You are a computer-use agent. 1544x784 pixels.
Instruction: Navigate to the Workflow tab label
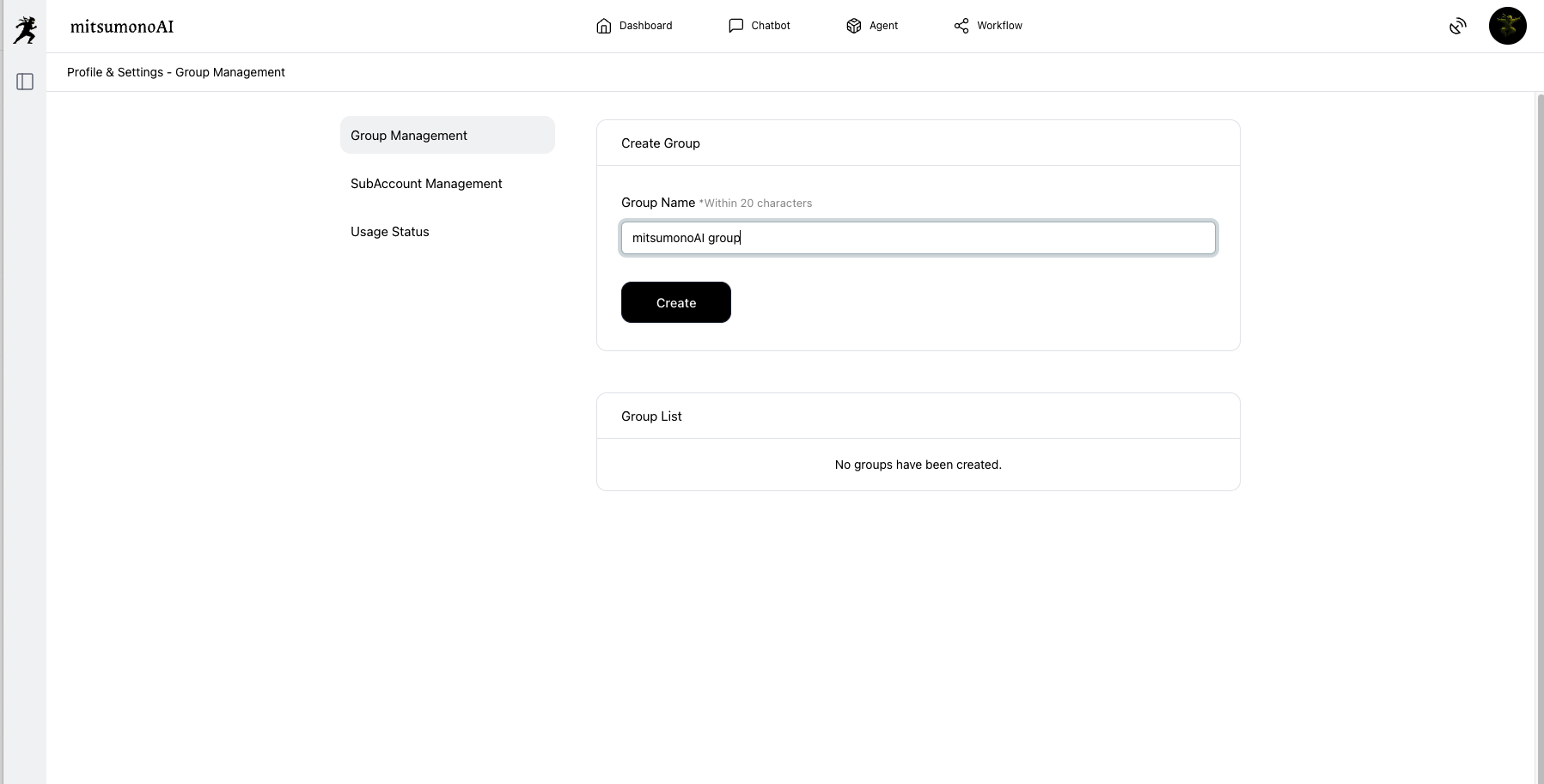click(x=999, y=26)
